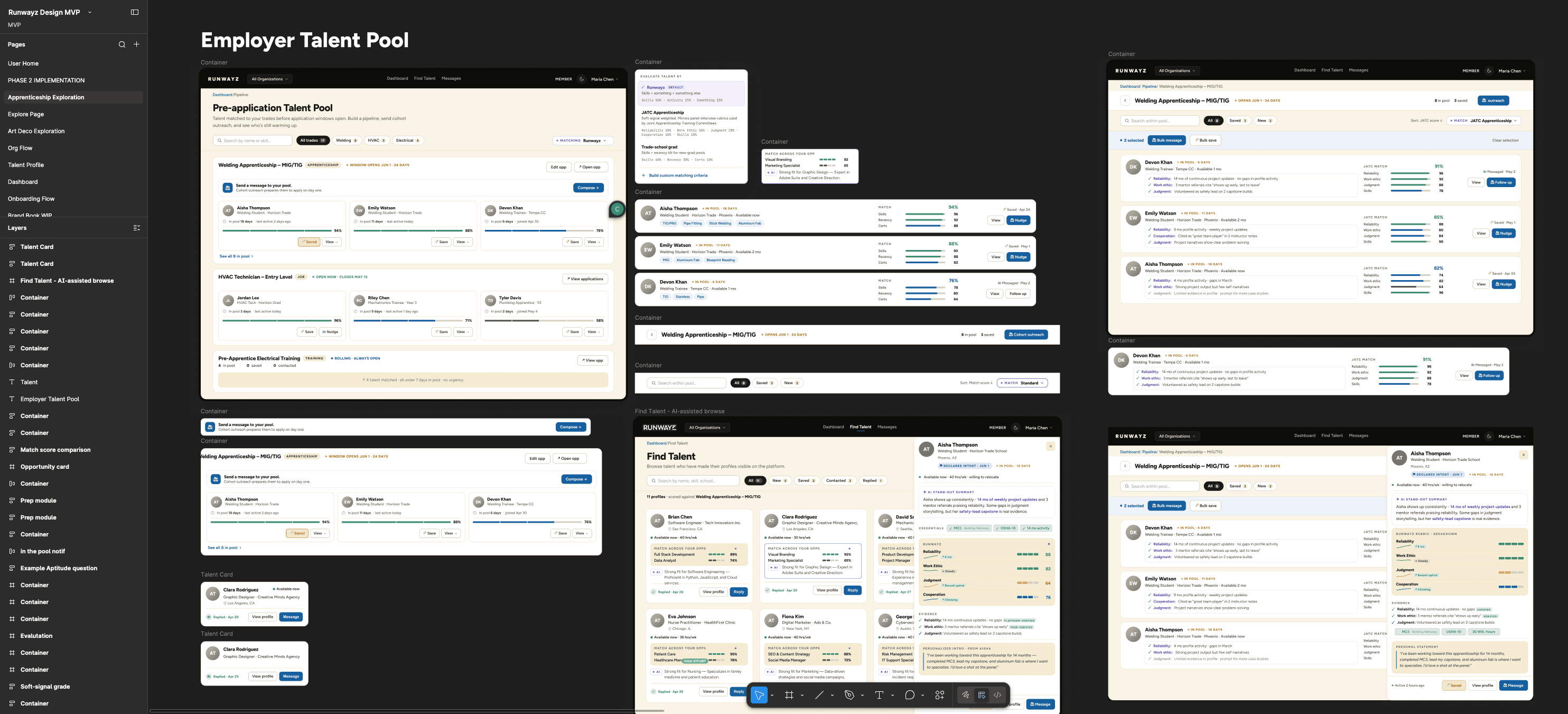
Task: Open the Matching Runwayz dropdown in Talent Pool
Action: pos(583,141)
